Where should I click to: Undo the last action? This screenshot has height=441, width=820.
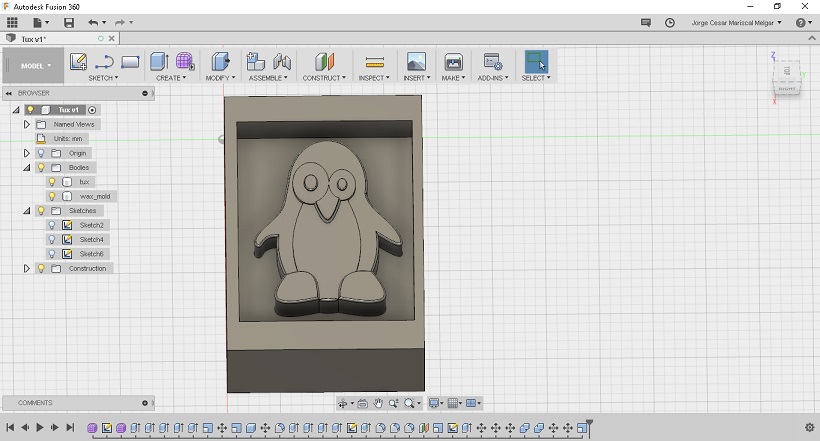tap(93, 22)
